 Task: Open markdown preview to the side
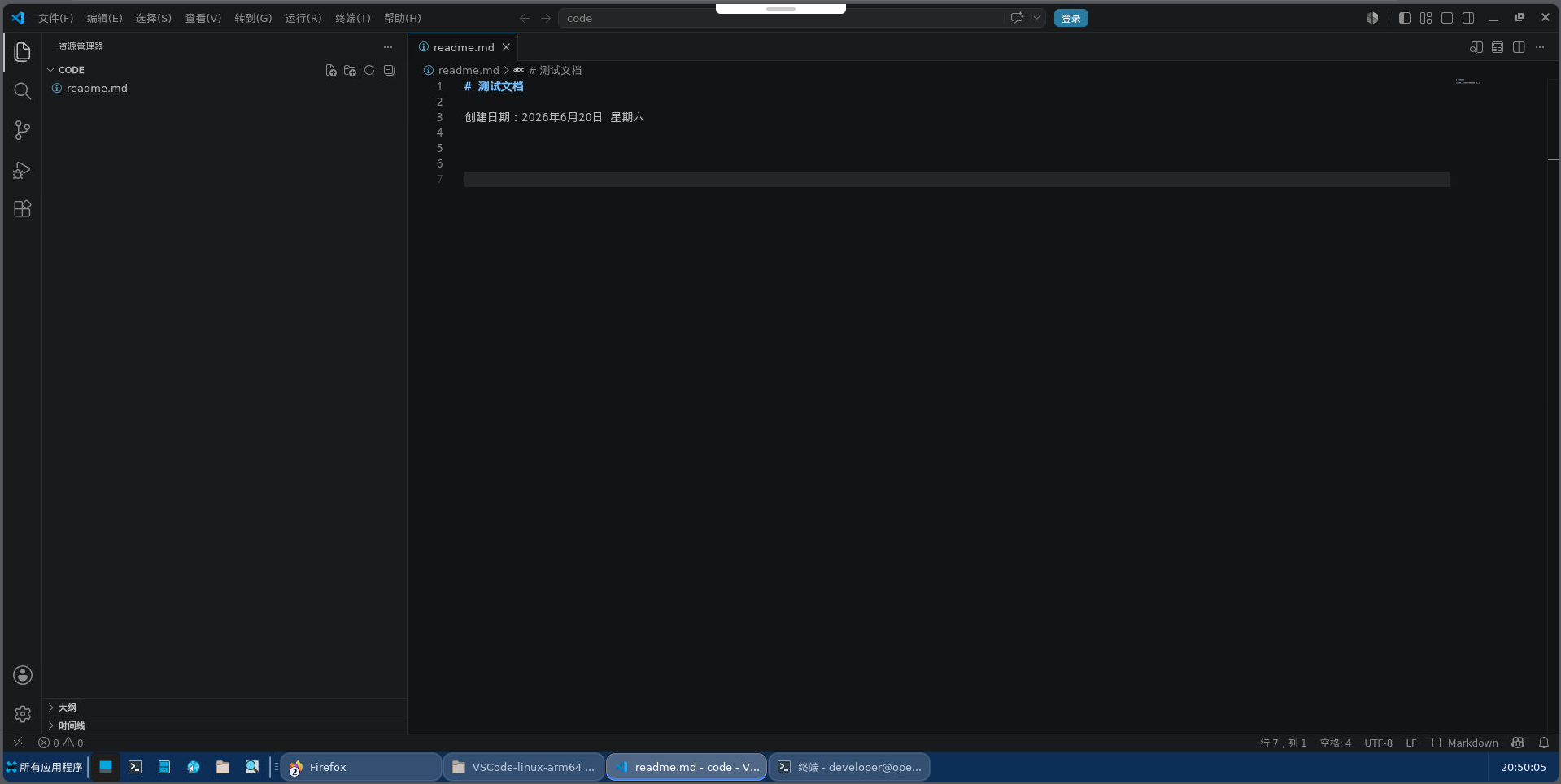click(1476, 47)
